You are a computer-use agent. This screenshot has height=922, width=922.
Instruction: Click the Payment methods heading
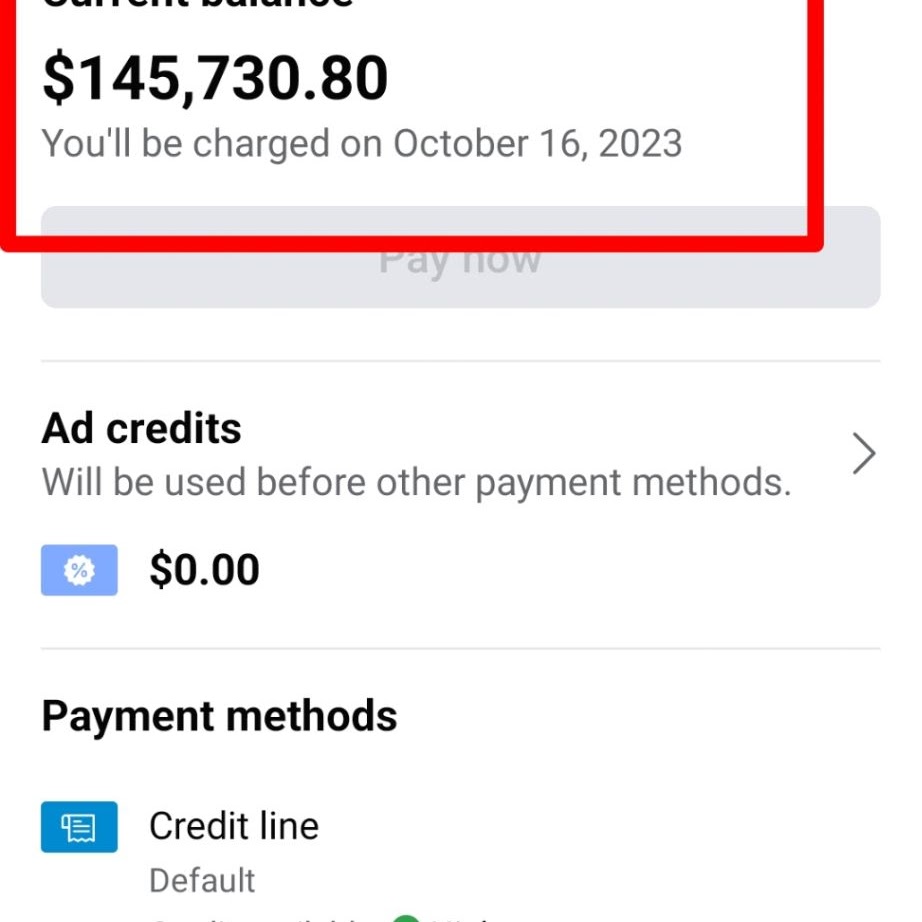pyautogui.click(x=219, y=716)
